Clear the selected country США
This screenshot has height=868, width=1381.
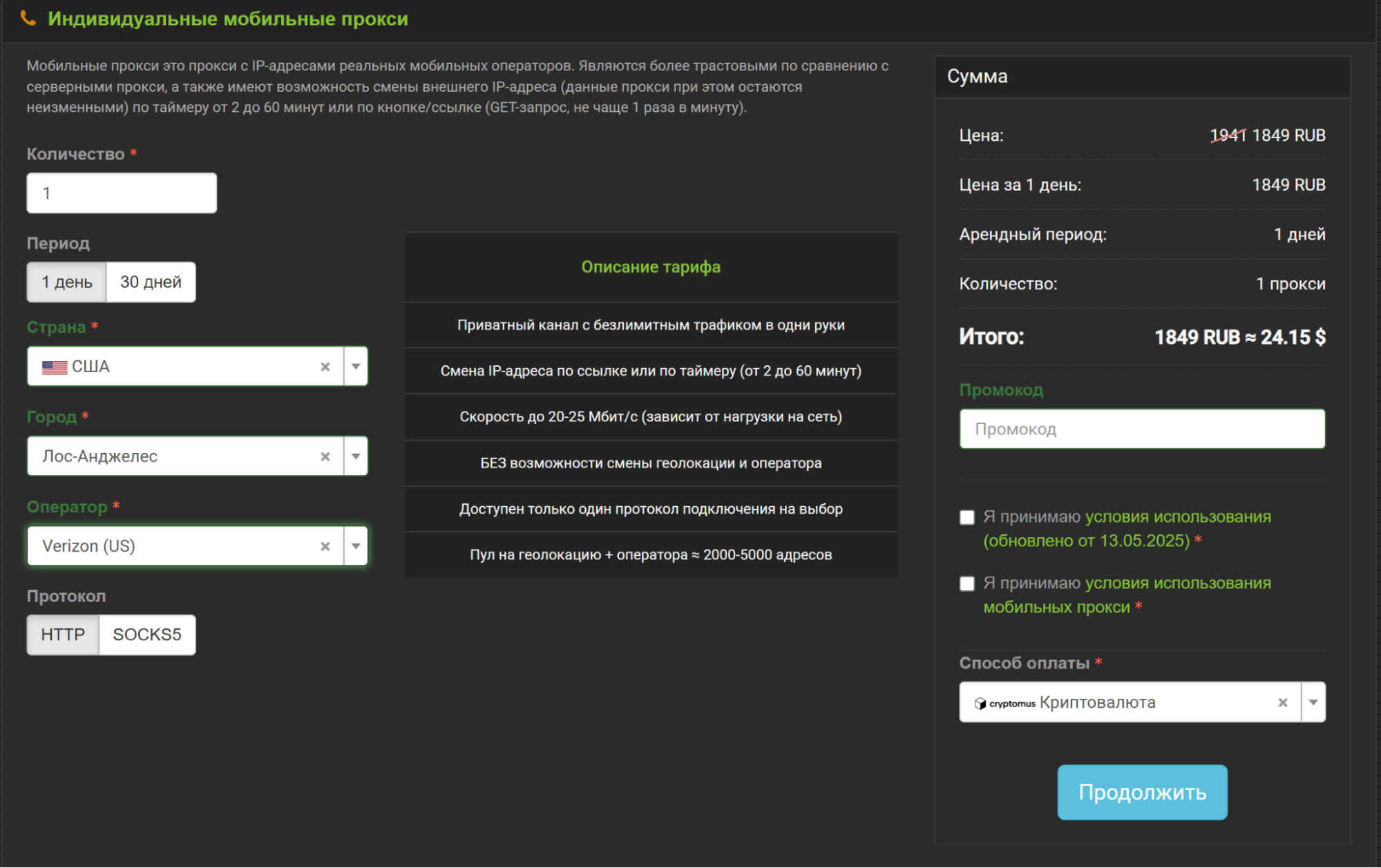[x=325, y=367]
